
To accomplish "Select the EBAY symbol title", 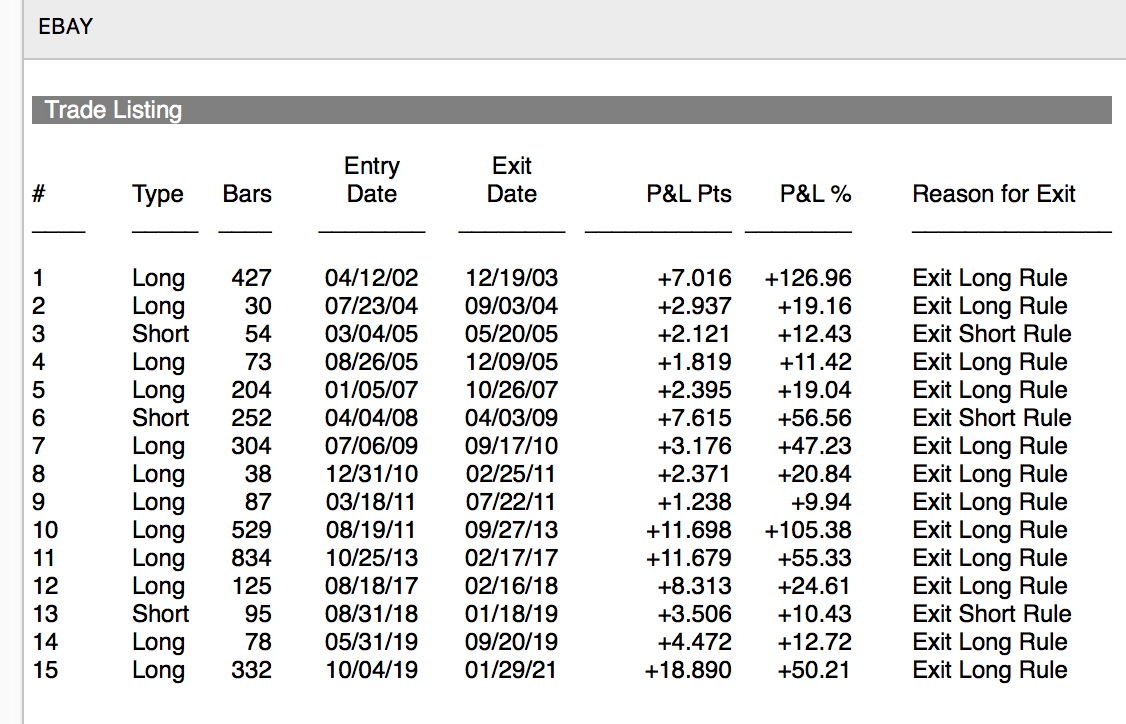I will [65, 27].
